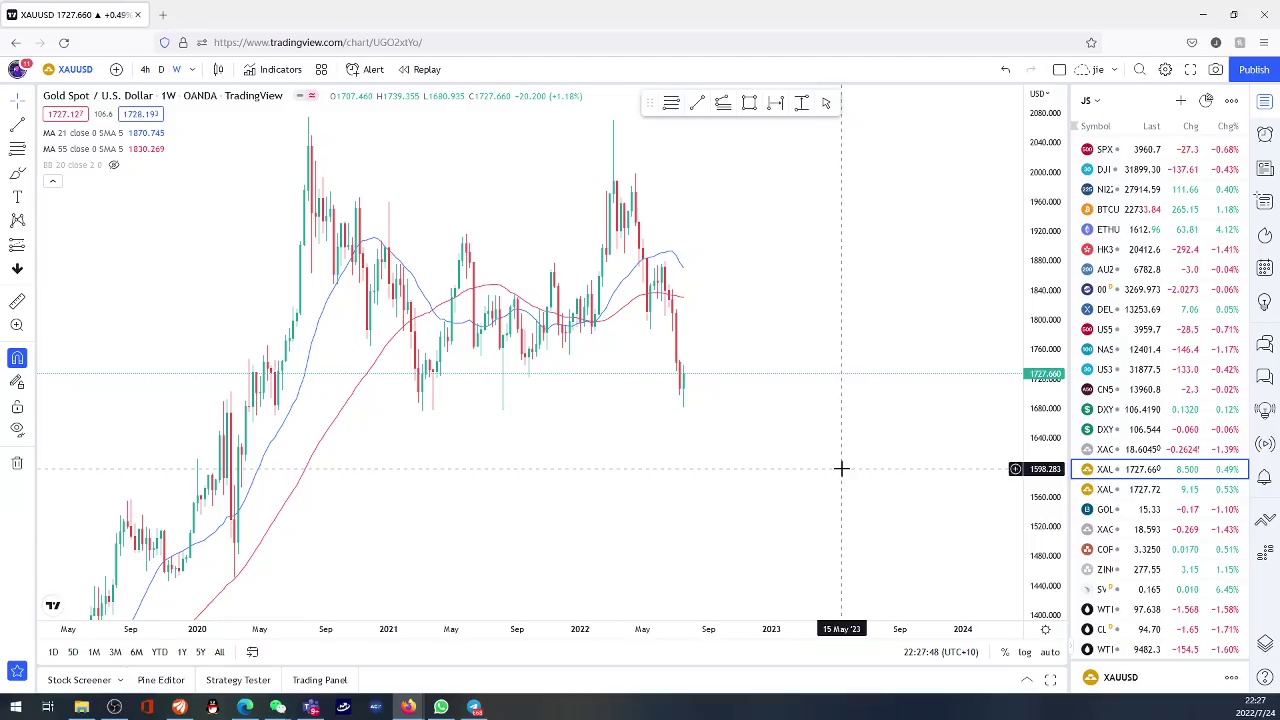Remove drawings with the trash icon
The width and height of the screenshot is (1280, 720).
[x=17, y=463]
